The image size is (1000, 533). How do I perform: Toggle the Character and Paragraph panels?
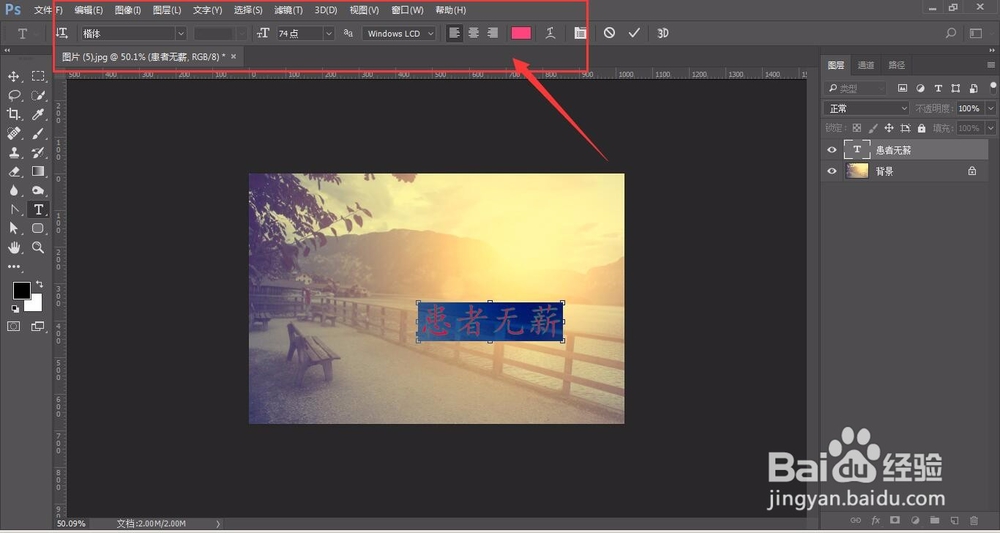tap(580, 33)
